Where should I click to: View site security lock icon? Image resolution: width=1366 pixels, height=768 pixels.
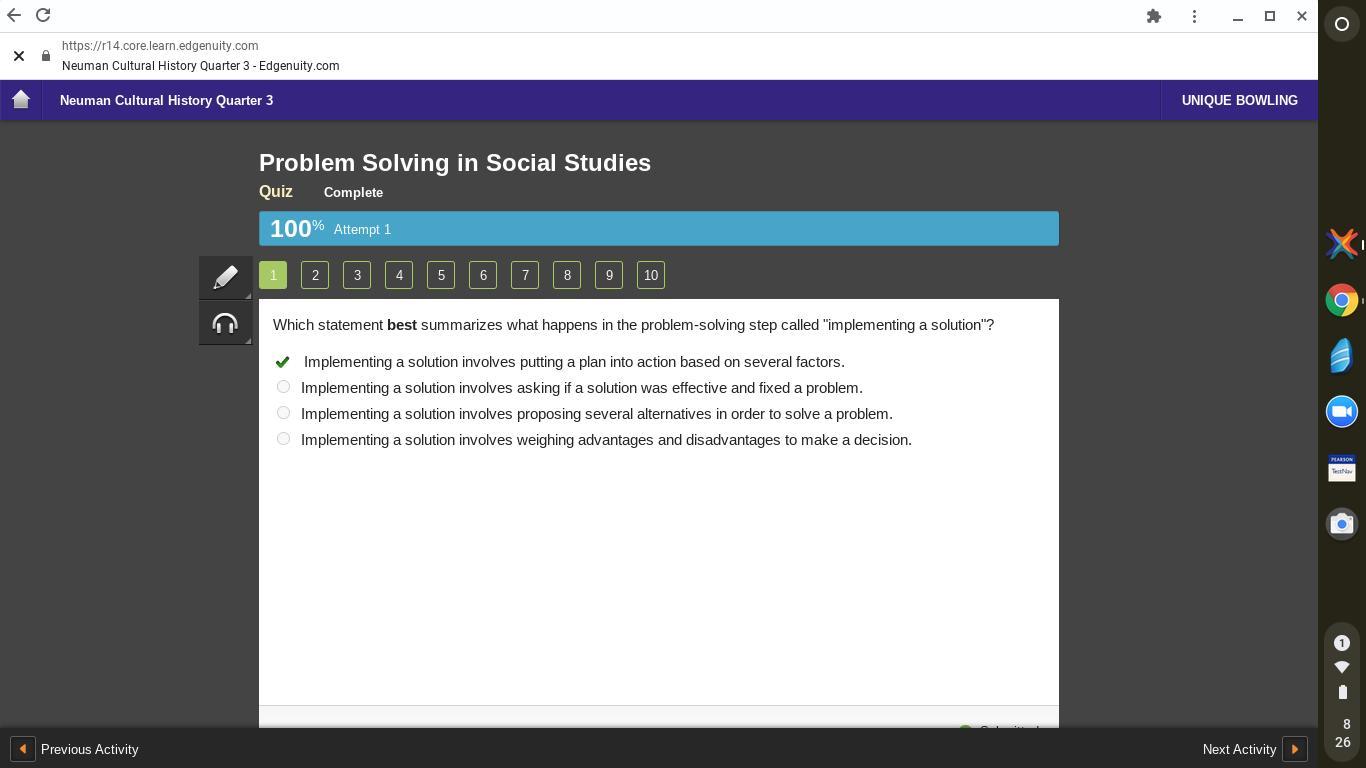click(46, 56)
